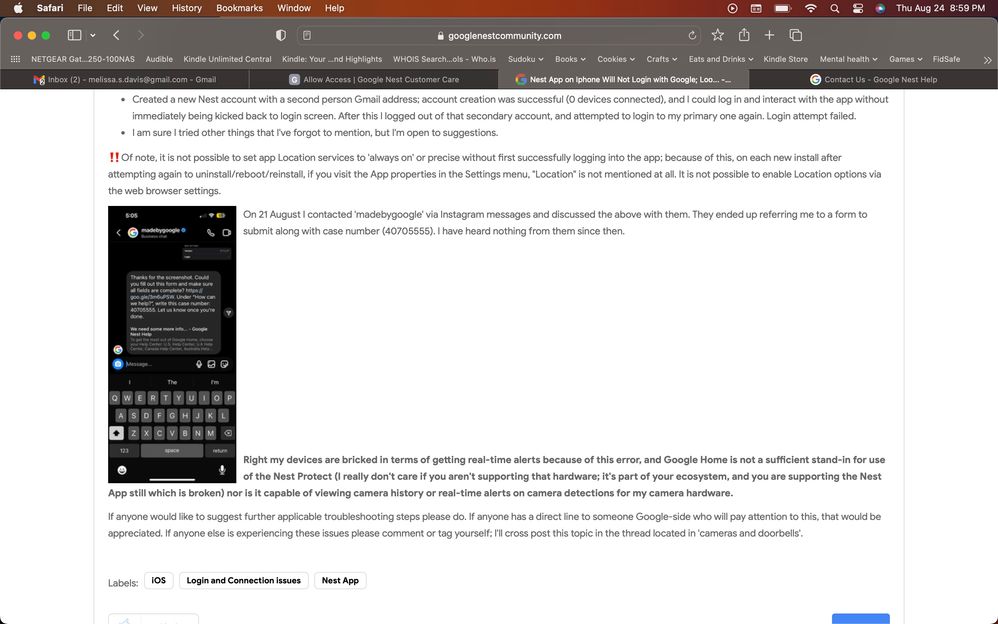Show tab overview icon
The width and height of the screenshot is (998, 624).
point(796,35)
